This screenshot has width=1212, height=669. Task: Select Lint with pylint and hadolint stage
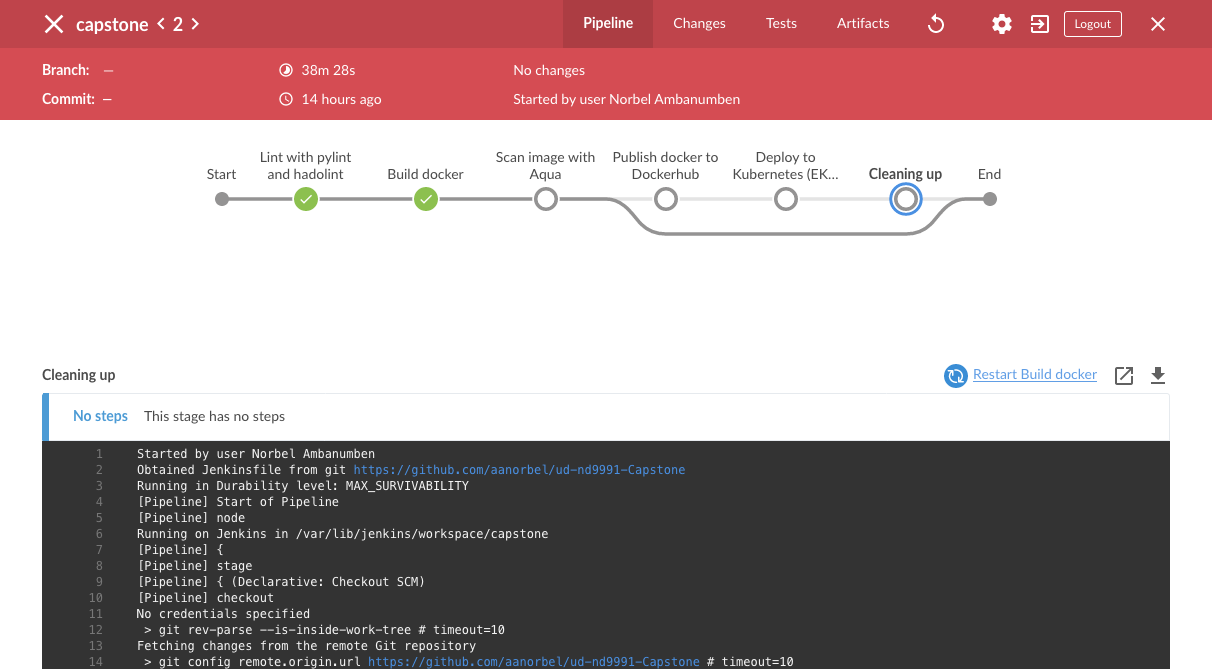[306, 200]
